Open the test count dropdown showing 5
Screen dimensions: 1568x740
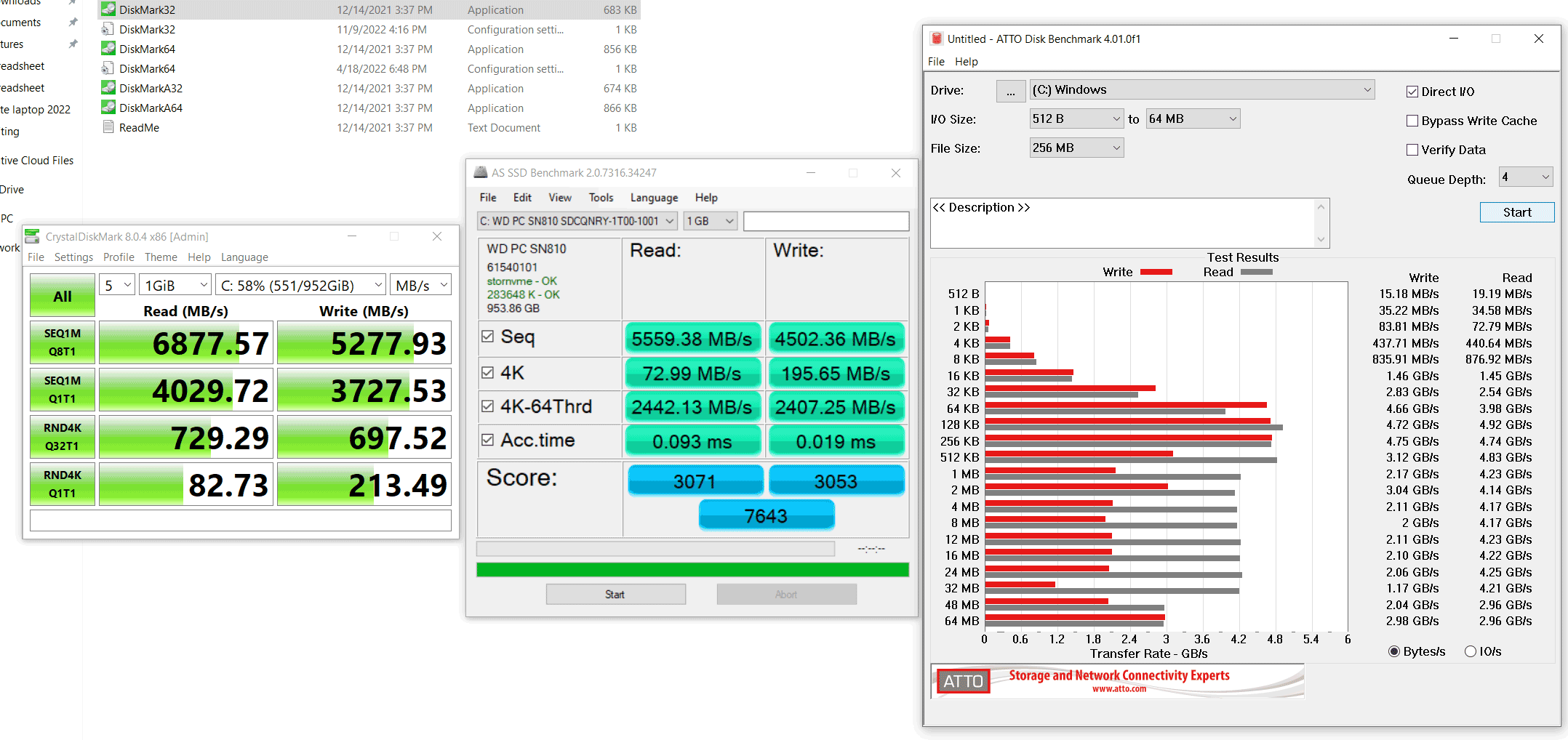(x=117, y=286)
